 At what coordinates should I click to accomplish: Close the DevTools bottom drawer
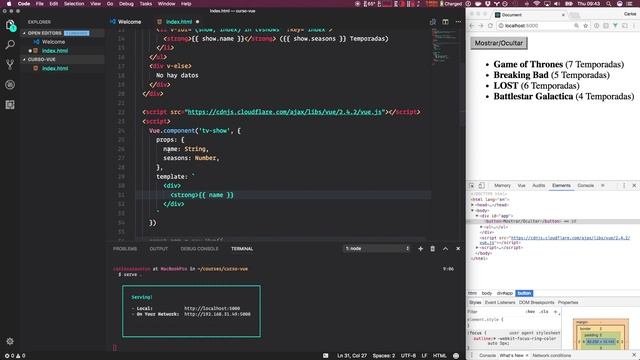(x=634, y=355)
